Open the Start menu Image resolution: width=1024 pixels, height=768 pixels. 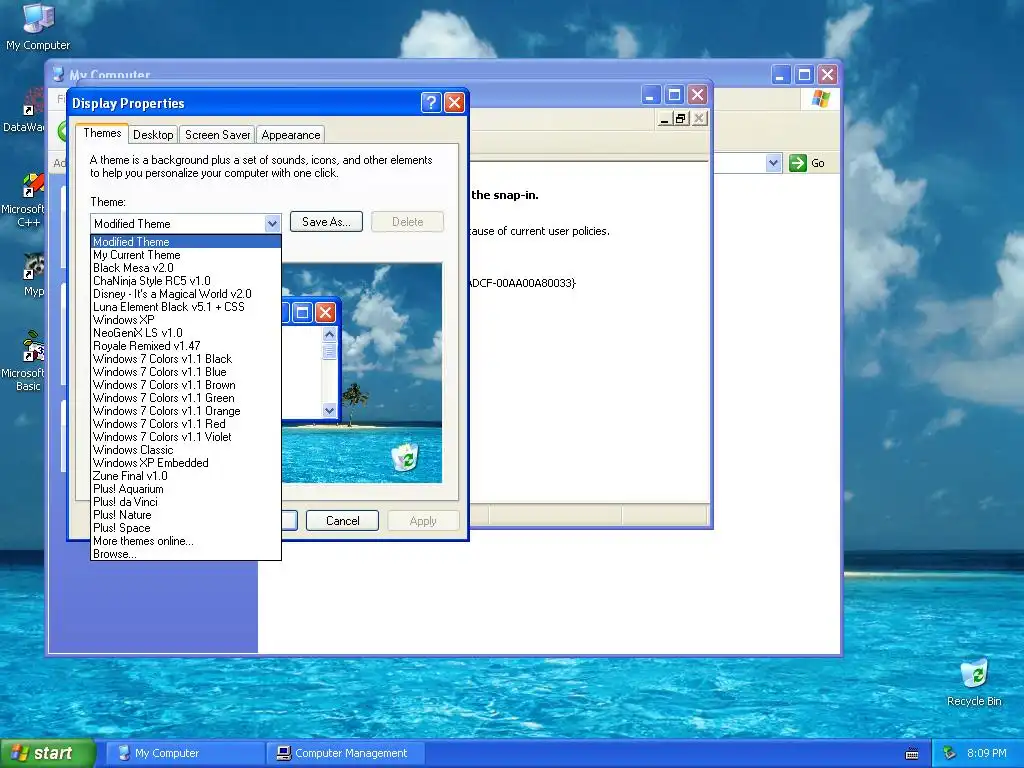coord(48,753)
